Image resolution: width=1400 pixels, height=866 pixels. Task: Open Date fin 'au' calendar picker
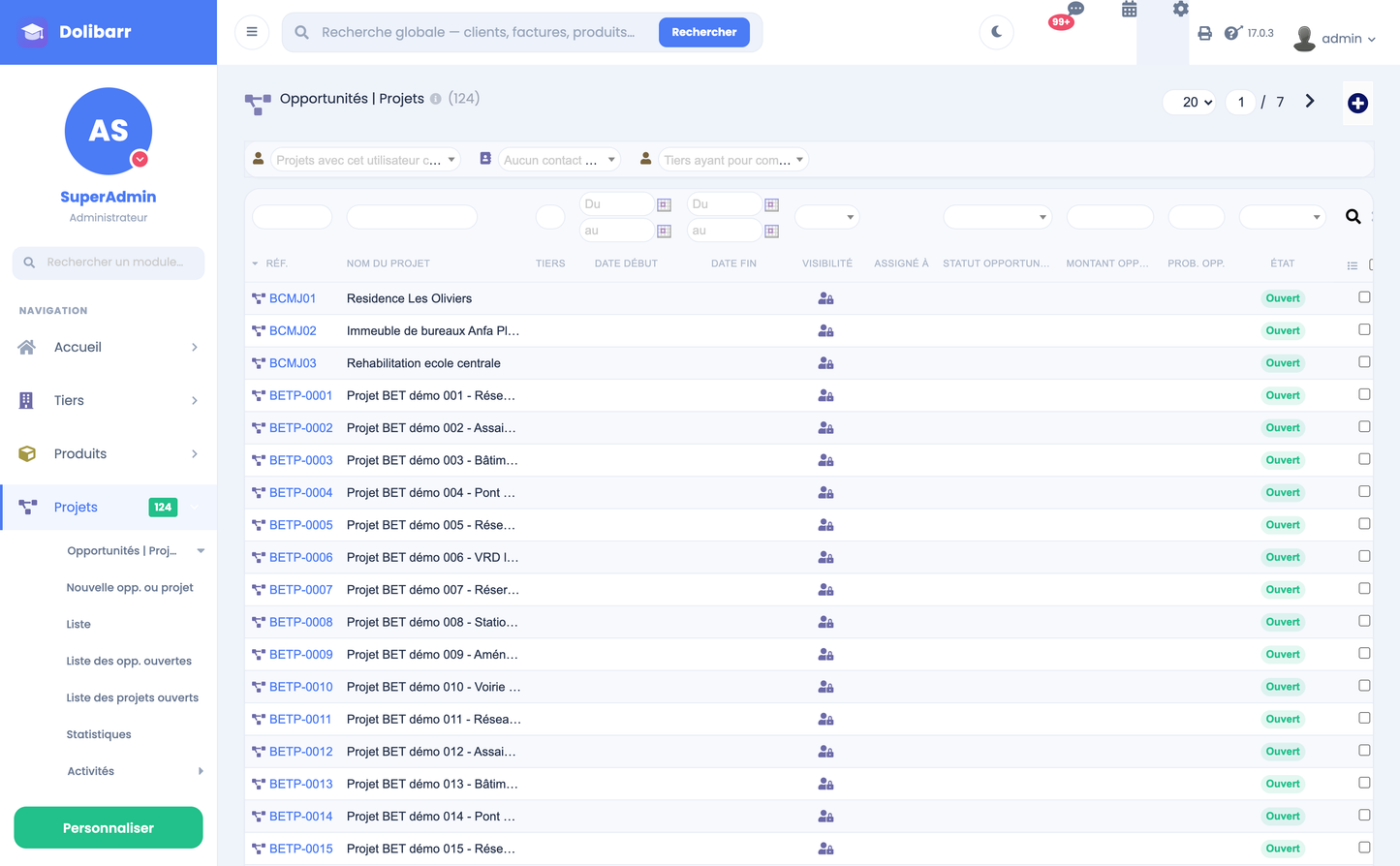pyautogui.click(x=771, y=231)
